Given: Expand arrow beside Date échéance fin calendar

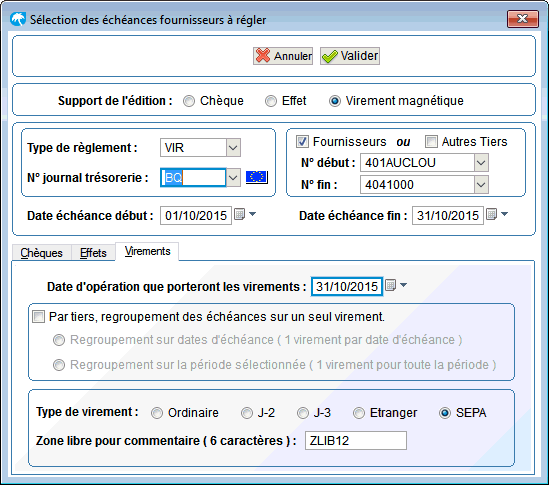Looking at the screenshot, I should 504,214.
